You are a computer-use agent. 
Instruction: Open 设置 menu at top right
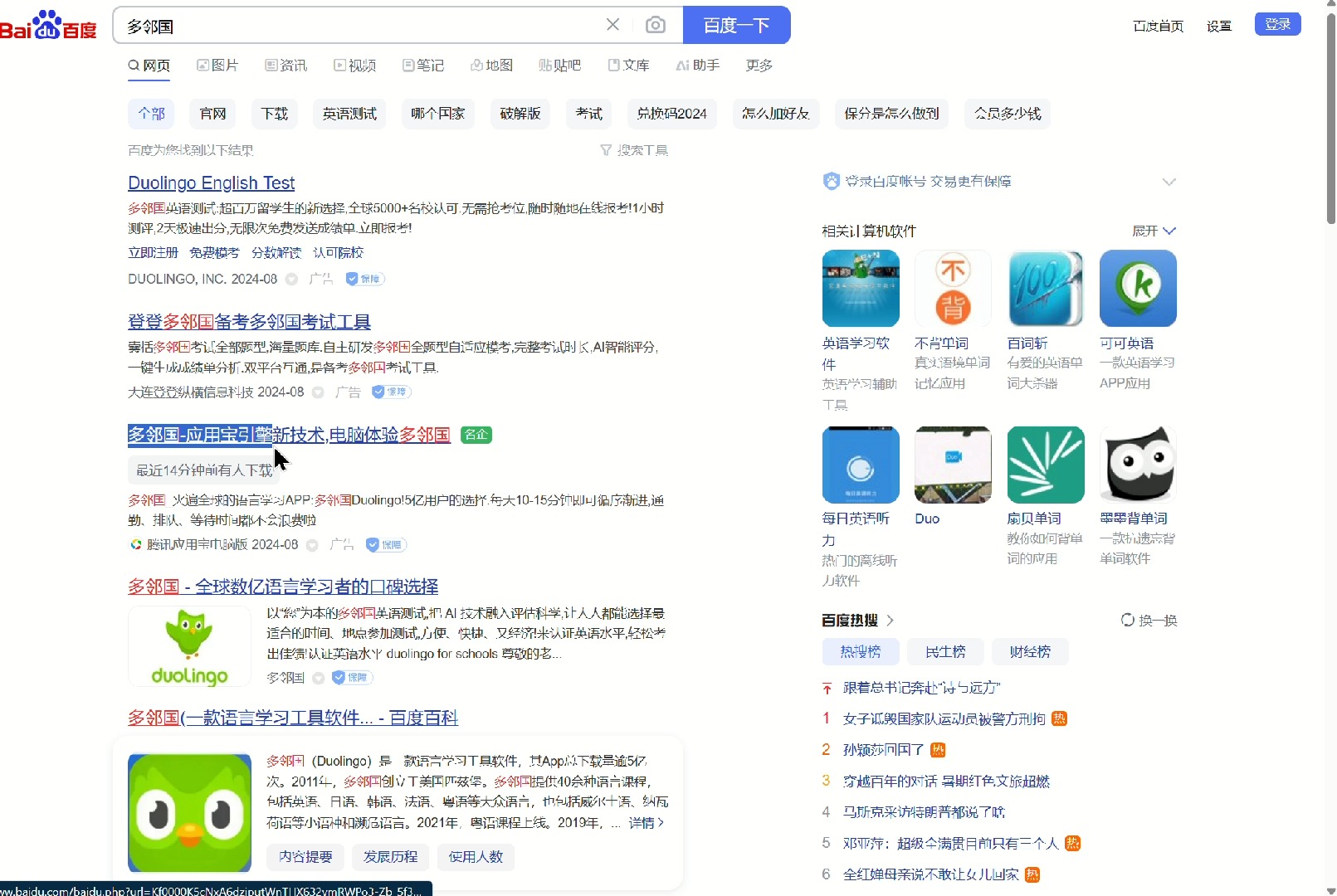1219,26
